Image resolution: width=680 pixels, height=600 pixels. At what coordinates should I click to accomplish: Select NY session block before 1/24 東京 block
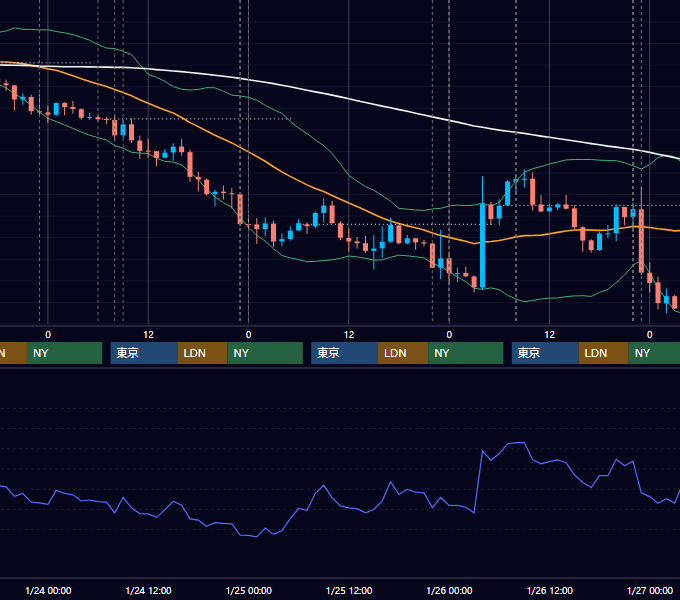click(x=64, y=353)
